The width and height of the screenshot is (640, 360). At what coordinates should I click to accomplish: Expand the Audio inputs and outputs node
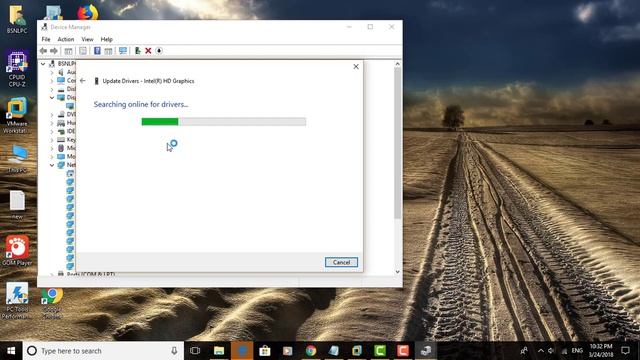click(x=52, y=72)
